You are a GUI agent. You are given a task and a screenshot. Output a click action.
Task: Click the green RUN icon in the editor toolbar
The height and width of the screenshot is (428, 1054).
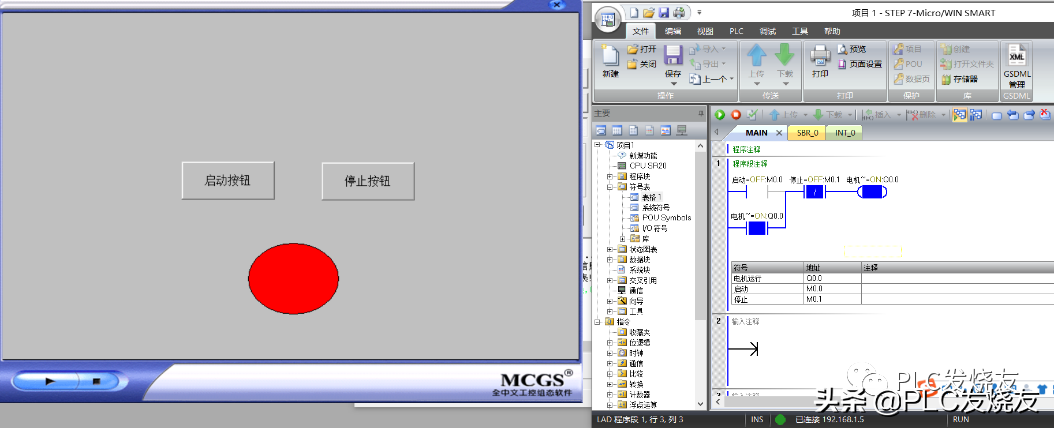coord(720,115)
